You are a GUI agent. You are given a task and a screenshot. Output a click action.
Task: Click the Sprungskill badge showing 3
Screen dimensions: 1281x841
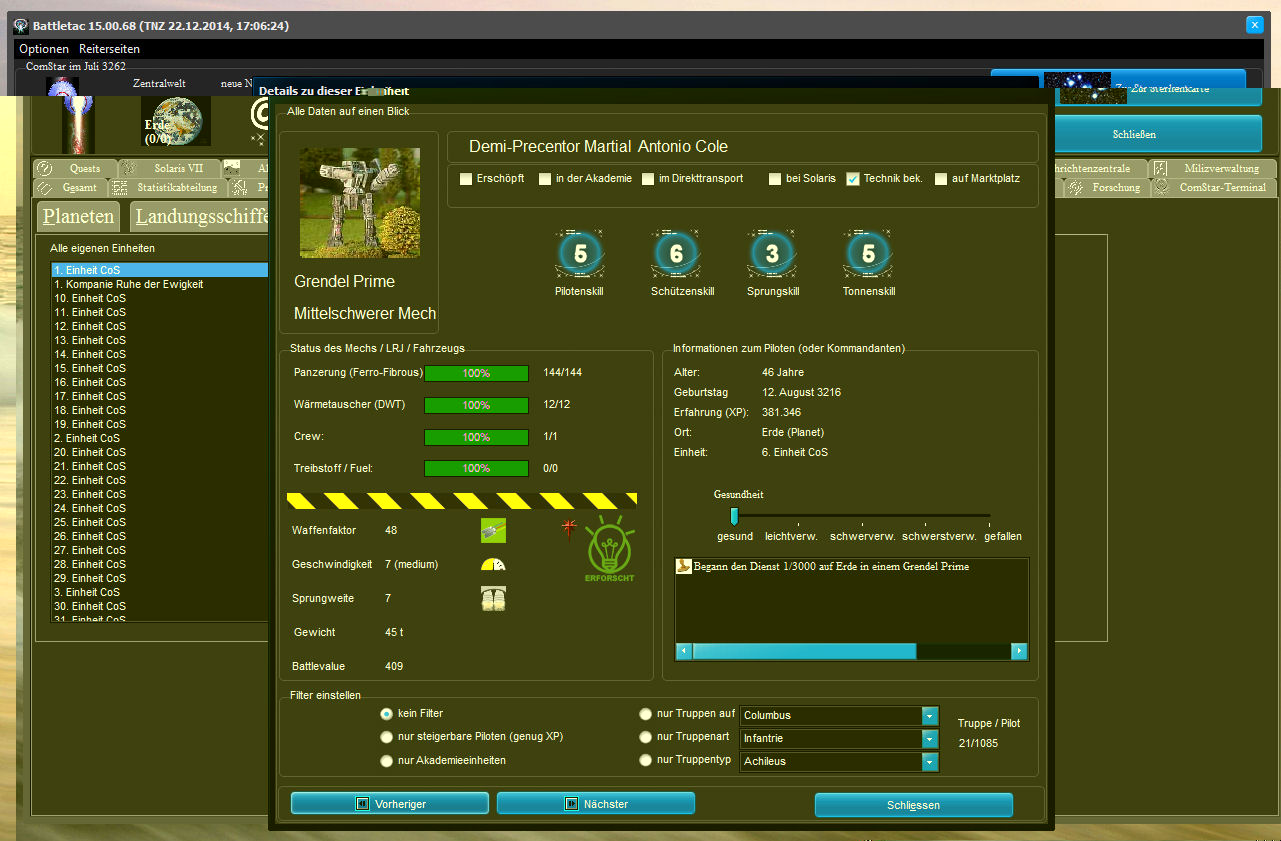772,254
